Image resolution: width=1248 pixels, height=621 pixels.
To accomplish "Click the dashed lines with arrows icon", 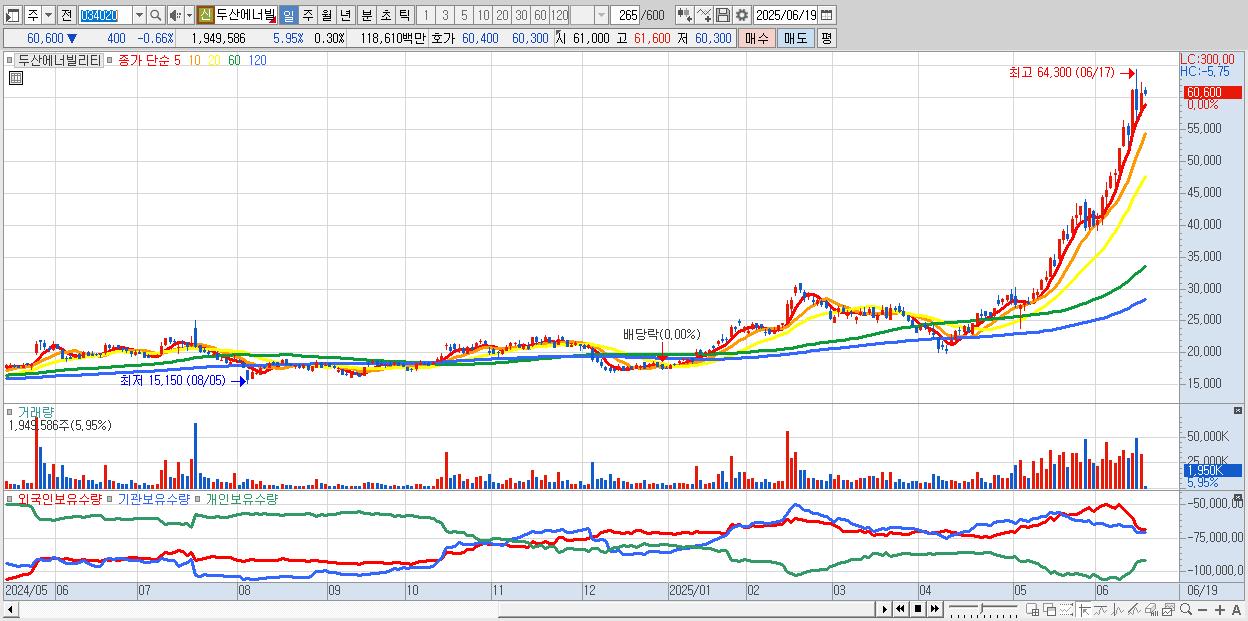I will (x=1066, y=610).
